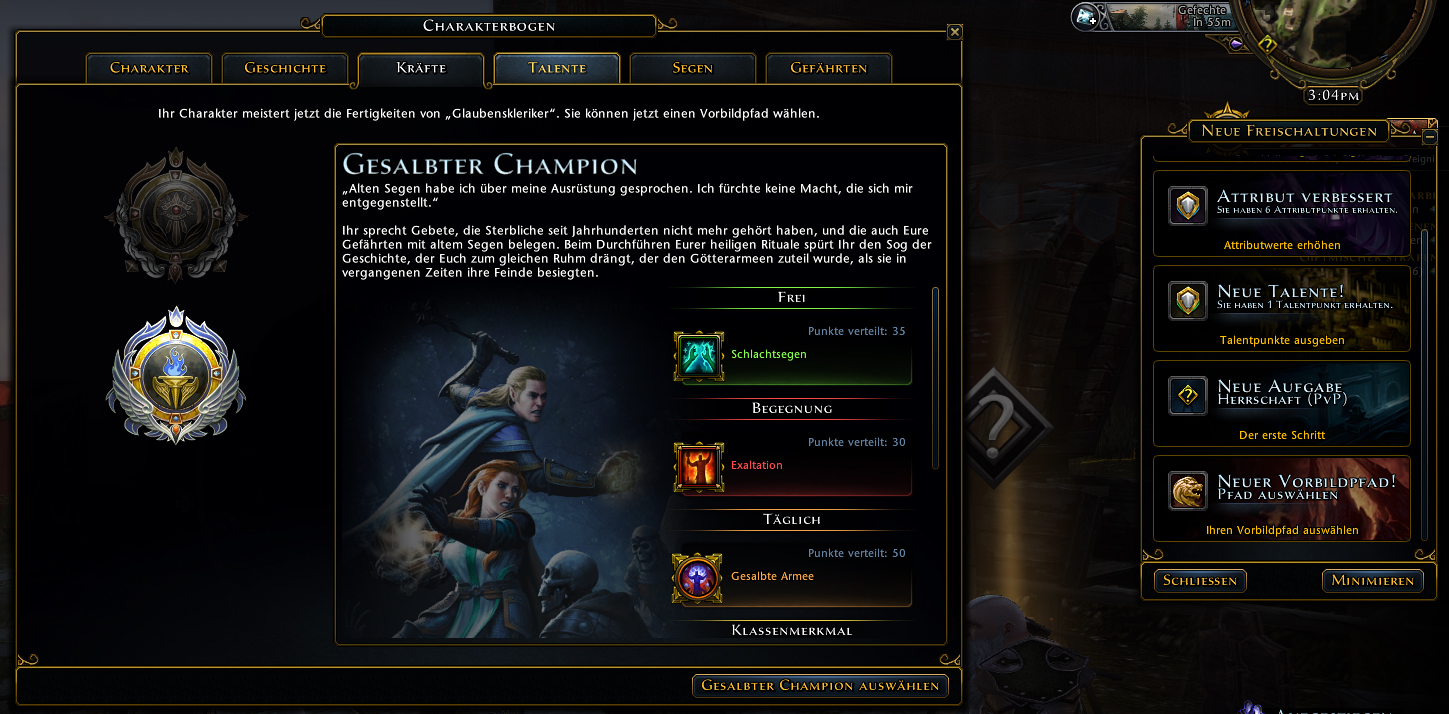Click the Neue Talente shield icon
This screenshot has height=714, width=1449.
1188,300
